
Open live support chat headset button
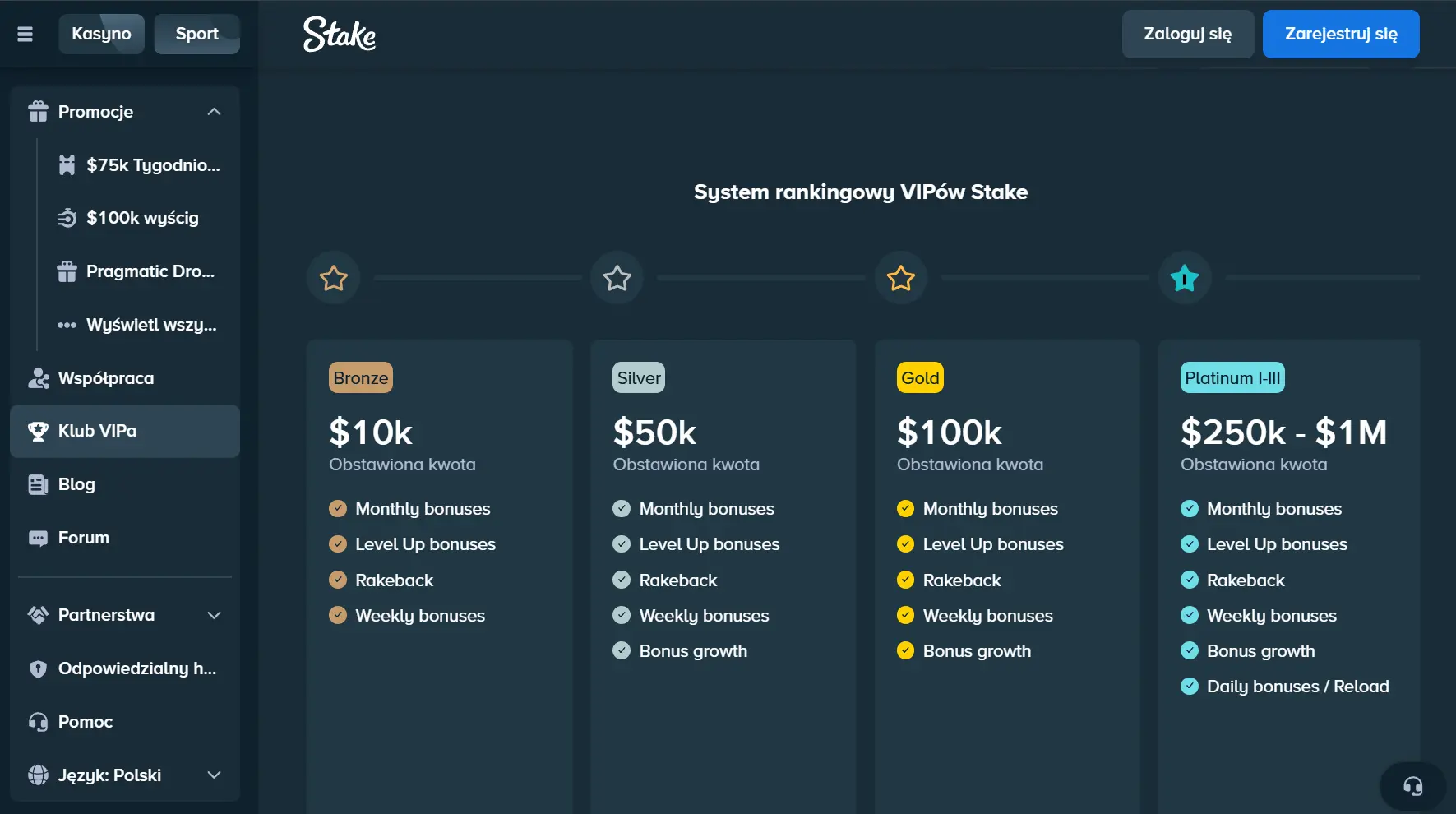point(1412,787)
